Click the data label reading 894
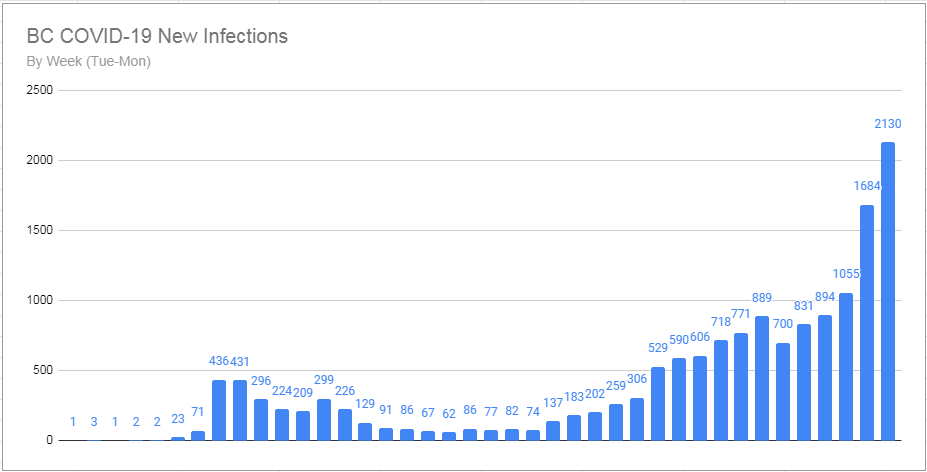The image size is (927, 472). coord(825,297)
